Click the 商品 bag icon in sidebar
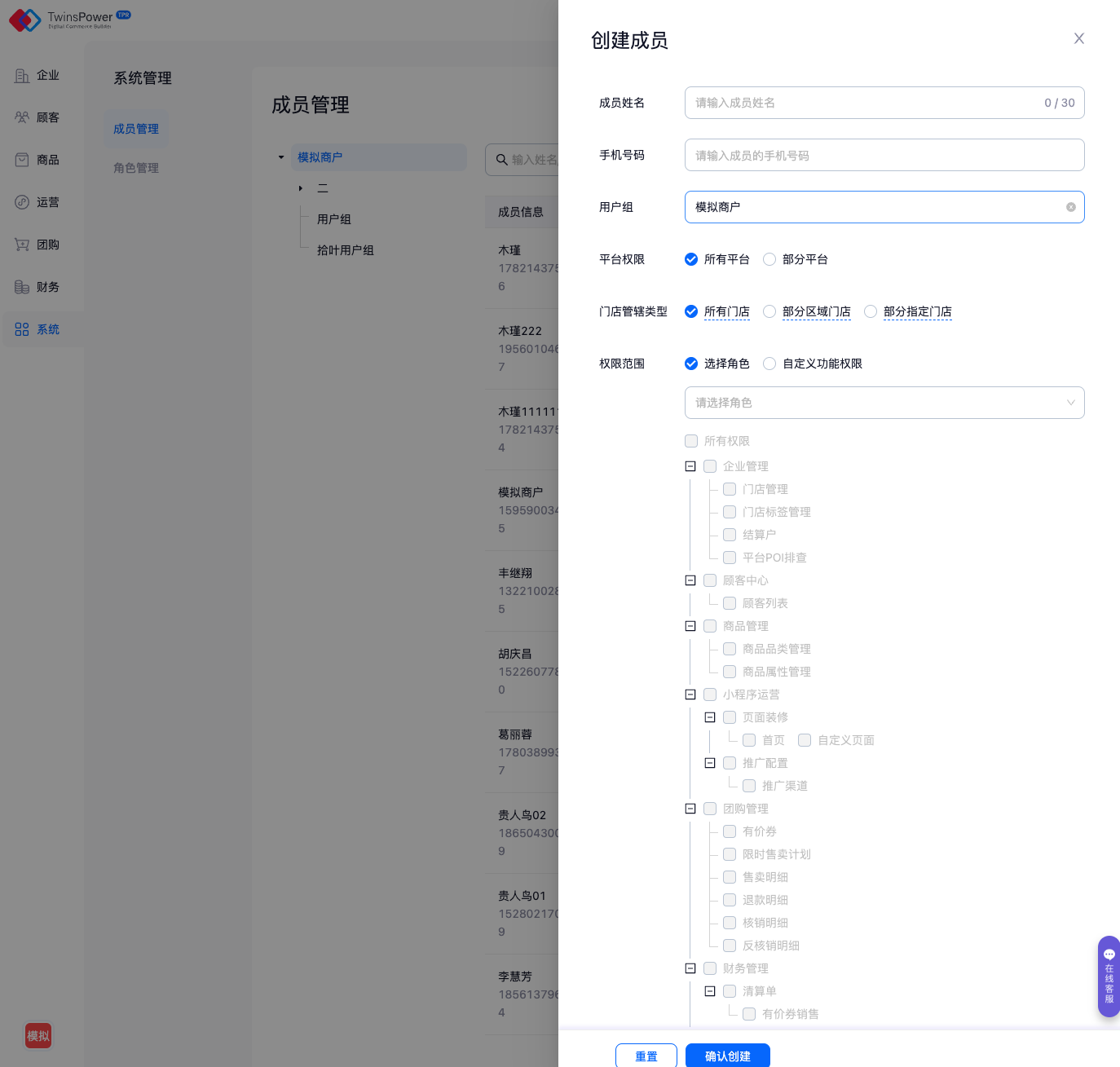Image resolution: width=1120 pixels, height=1067 pixels. pos(22,160)
